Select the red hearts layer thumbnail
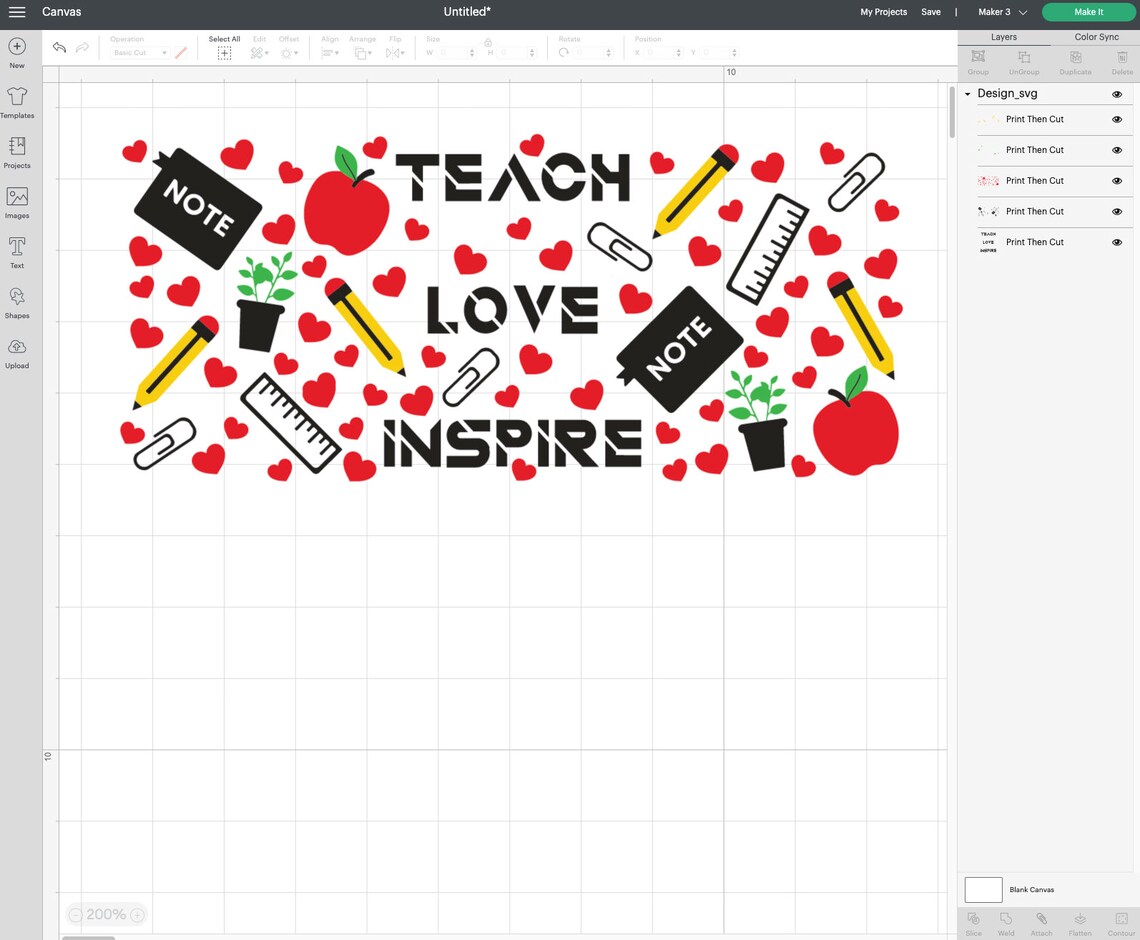This screenshot has width=1140, height=940. pyautogui.click(x=987, y=181)
